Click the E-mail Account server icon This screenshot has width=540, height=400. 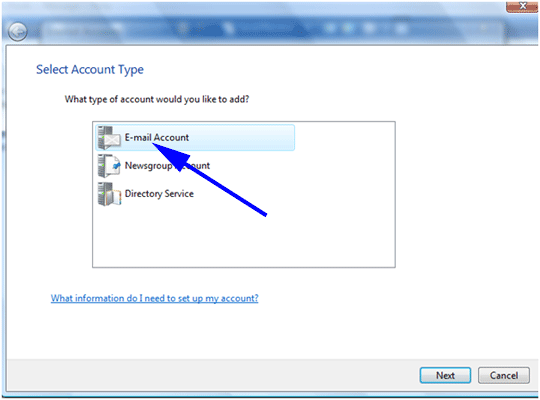(109, 138)
